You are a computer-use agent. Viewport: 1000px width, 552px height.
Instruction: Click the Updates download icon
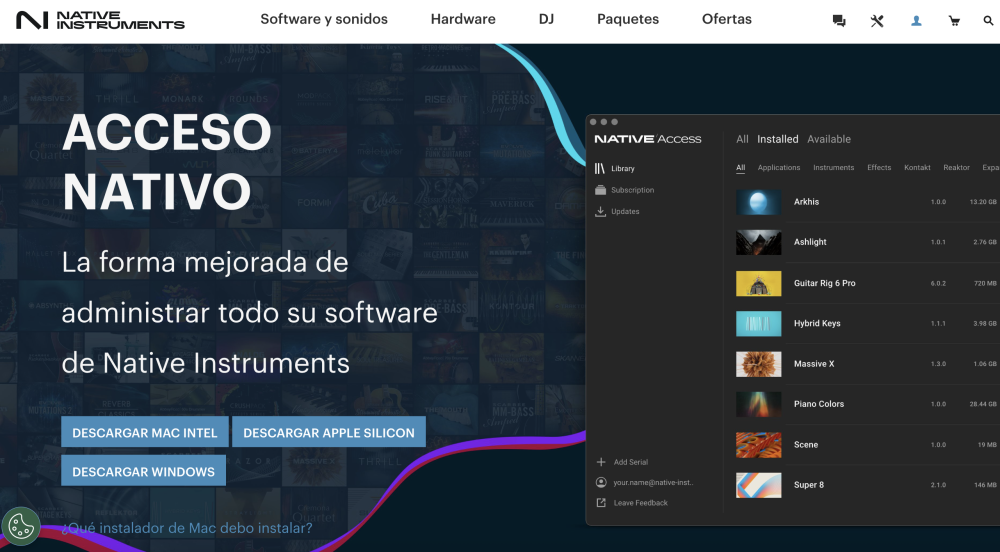pyautogui.click(x=600, y=211)
